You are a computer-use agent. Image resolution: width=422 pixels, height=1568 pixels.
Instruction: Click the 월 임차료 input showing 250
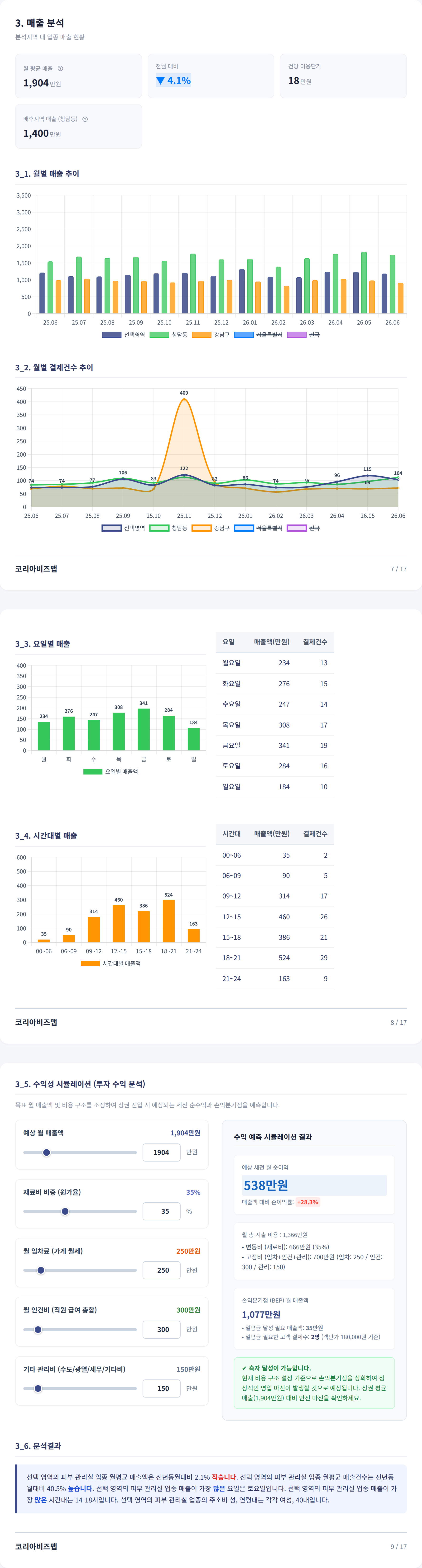tap(161, 1270)
